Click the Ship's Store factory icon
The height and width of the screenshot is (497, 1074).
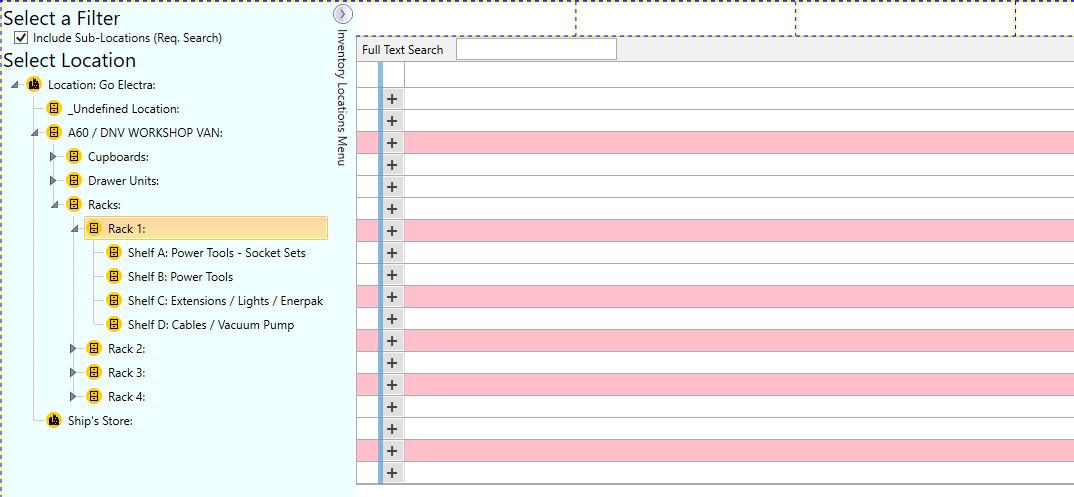(54, 420)
